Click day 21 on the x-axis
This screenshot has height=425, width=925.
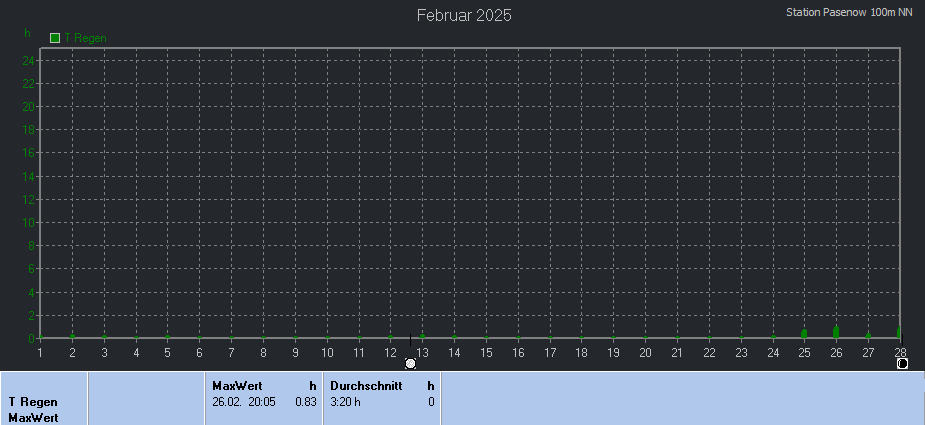pos(677,353)
